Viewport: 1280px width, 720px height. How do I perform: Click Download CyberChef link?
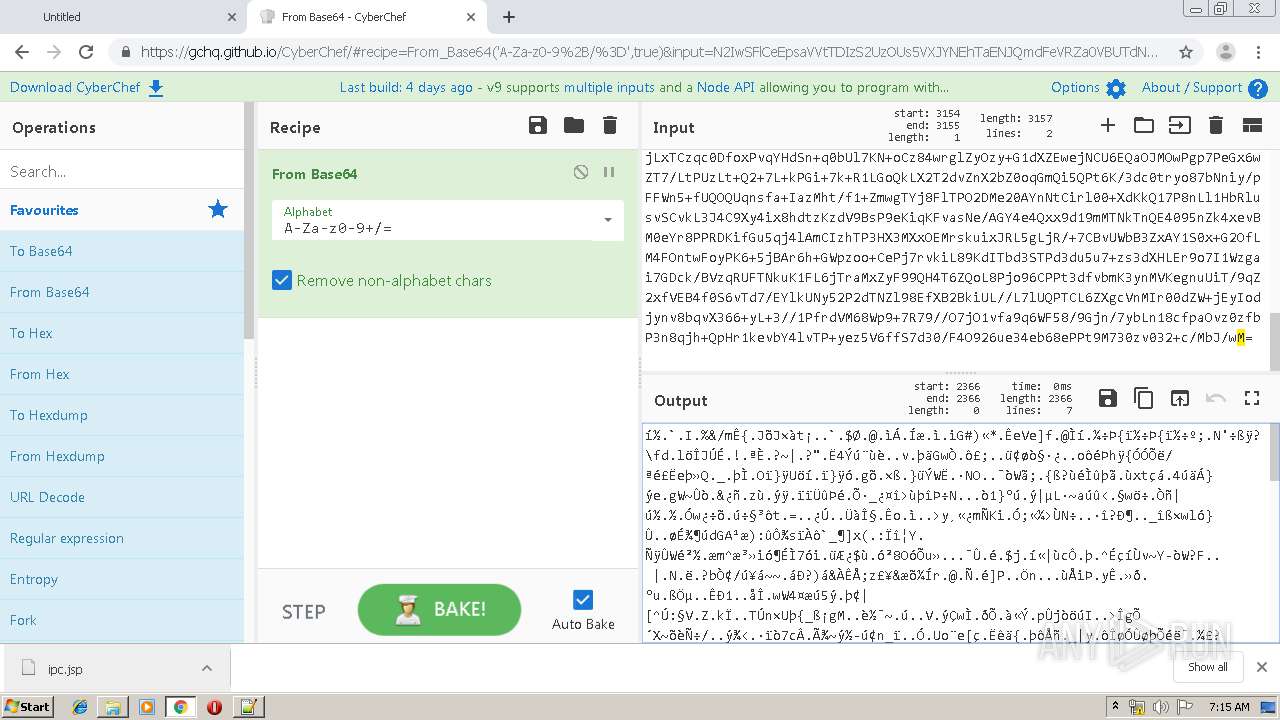[x=75, y=88]
